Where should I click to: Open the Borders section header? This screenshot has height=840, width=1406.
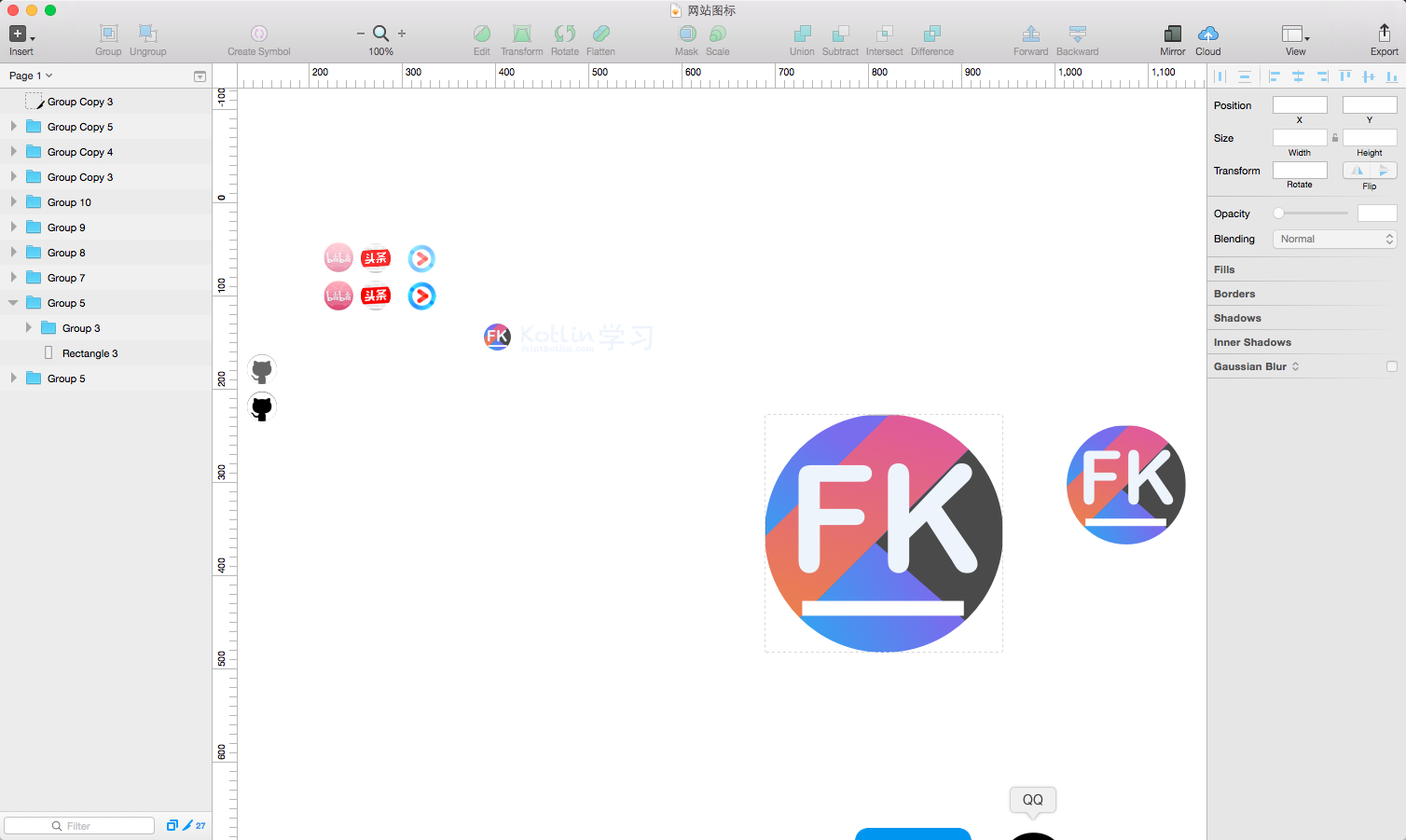tap(1306, 294)
